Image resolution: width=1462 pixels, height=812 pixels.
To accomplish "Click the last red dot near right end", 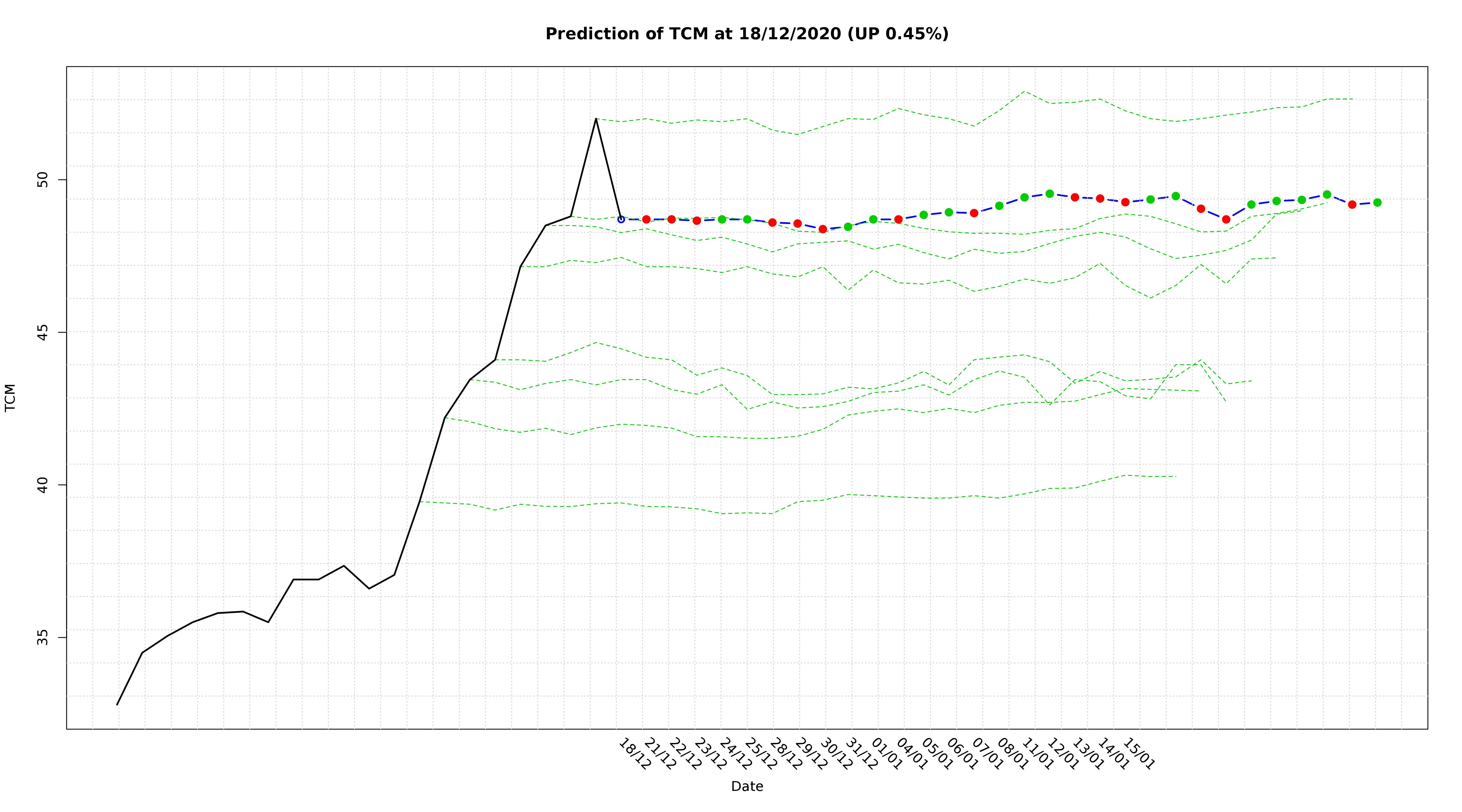I will tap(1352, 204).
